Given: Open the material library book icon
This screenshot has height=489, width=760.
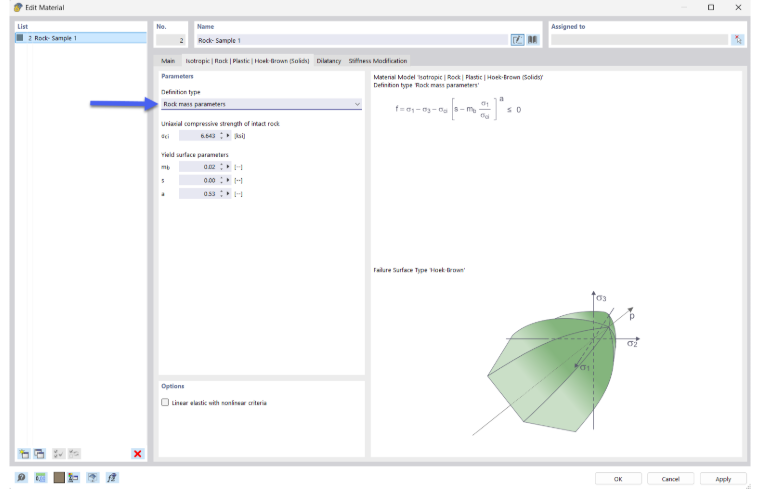Looking at the screenshot, I should (x=532, y=40).
